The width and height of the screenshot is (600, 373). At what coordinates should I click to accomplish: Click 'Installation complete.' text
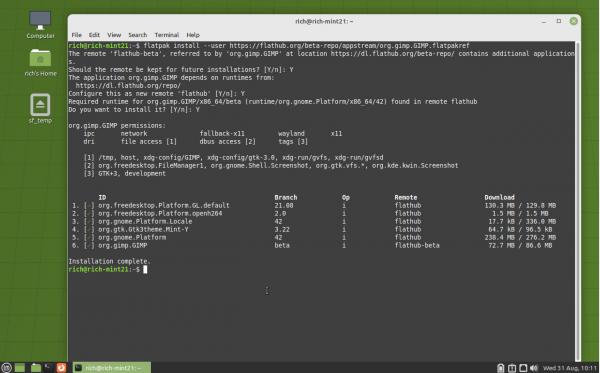(109, 261)
